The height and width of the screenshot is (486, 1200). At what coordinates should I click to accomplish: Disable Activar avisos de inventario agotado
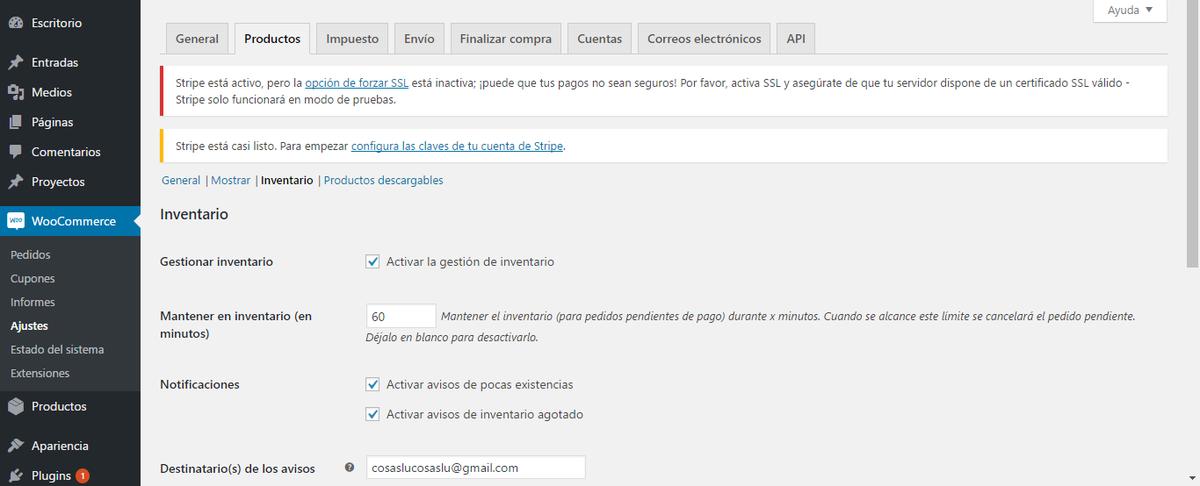pos(373,414)
